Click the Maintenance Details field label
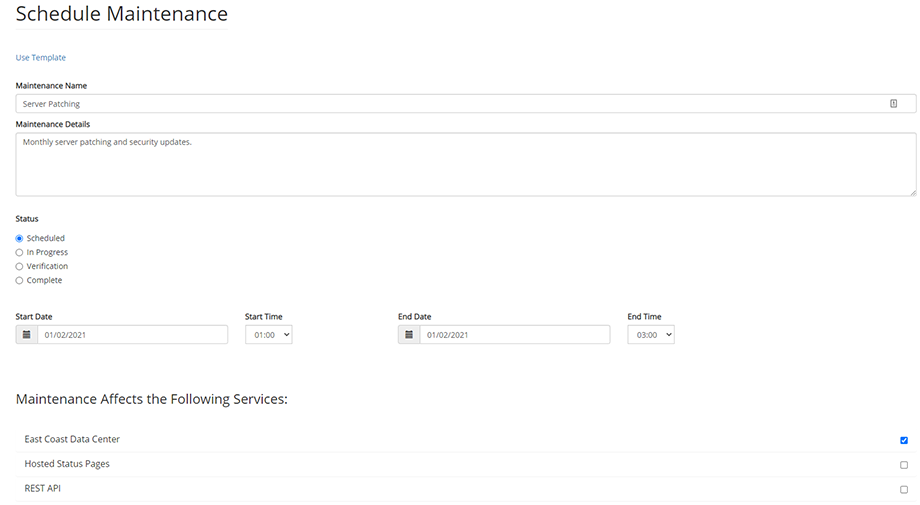The height and width of the screenshot is (505, 920). [53, 124]
